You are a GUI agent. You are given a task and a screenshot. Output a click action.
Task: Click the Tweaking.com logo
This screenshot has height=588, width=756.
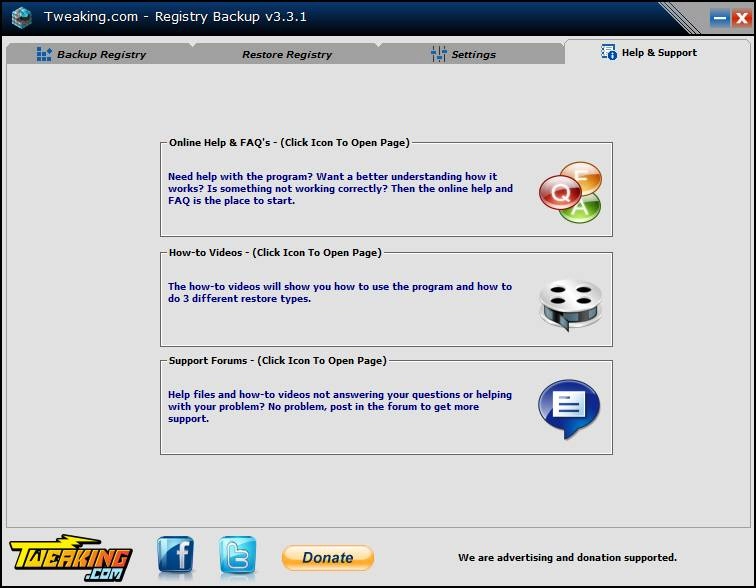tap(70, 558)
